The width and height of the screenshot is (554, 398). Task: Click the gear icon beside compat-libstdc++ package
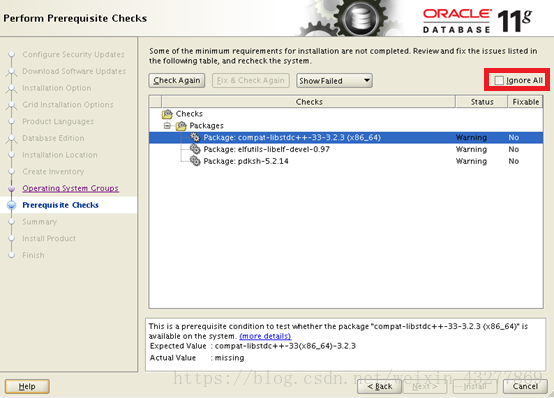pyautogui.click(x=195, y=137)
